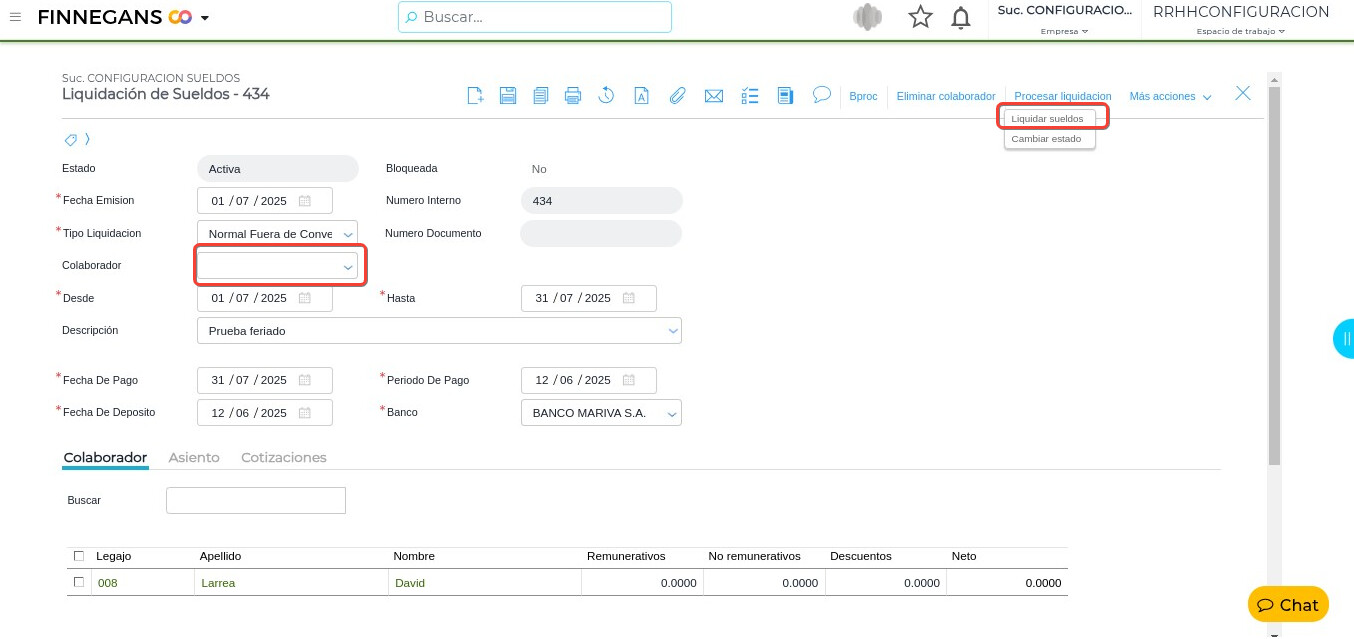Print the liquidación with printer icon

[573, 96]
